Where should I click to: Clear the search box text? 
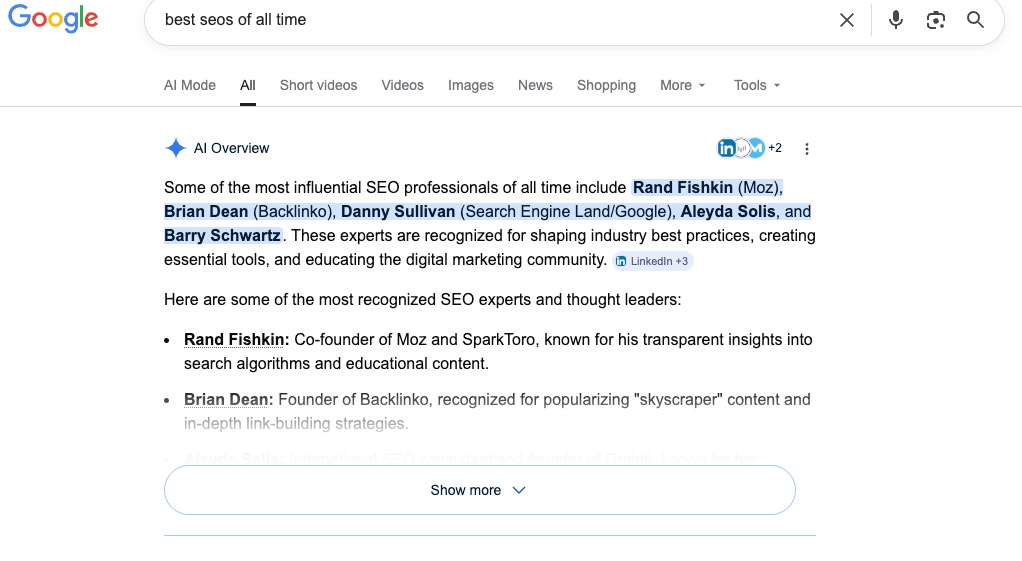[846, 20]
